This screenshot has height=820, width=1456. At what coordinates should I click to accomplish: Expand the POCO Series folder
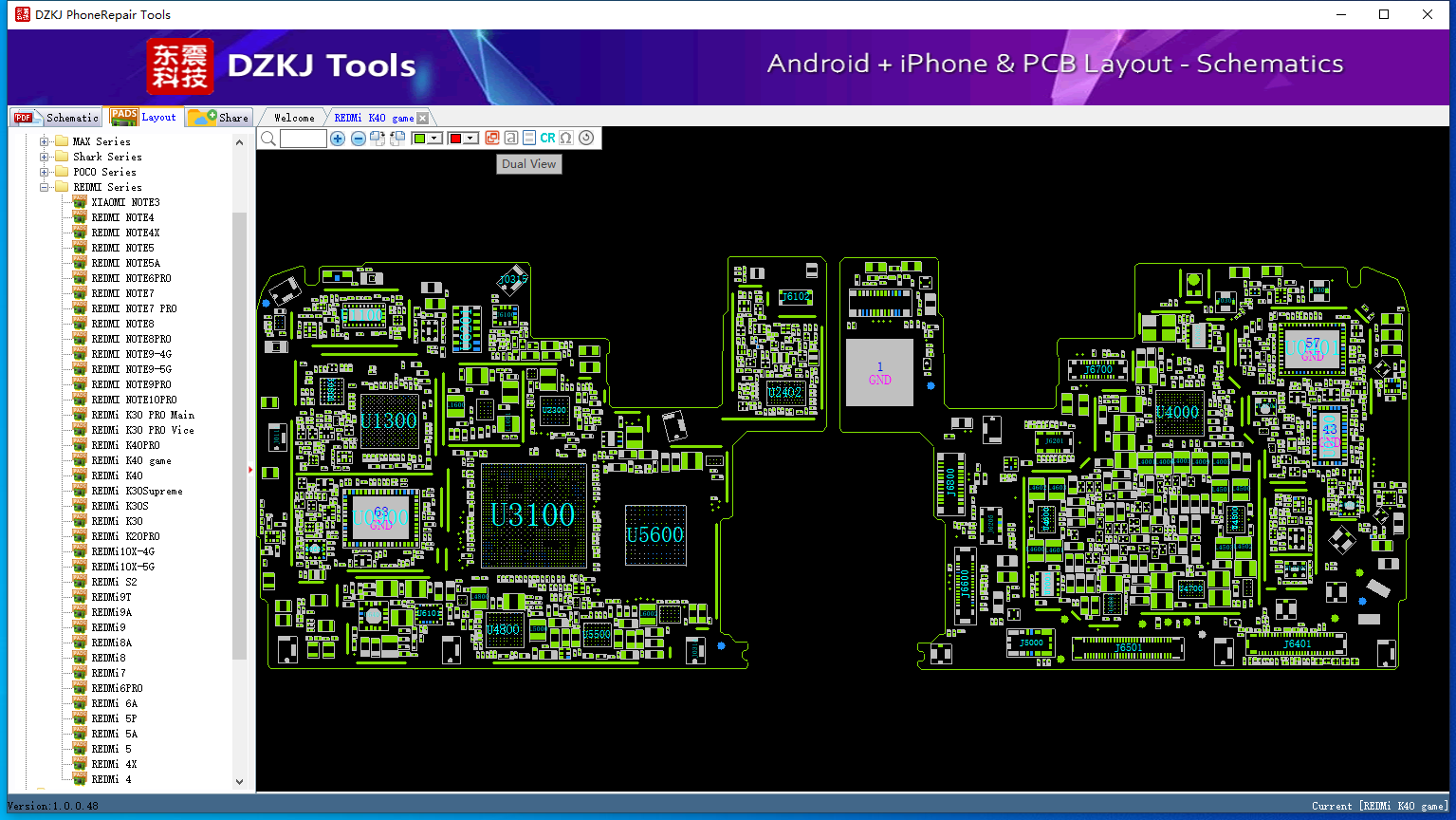44,172
